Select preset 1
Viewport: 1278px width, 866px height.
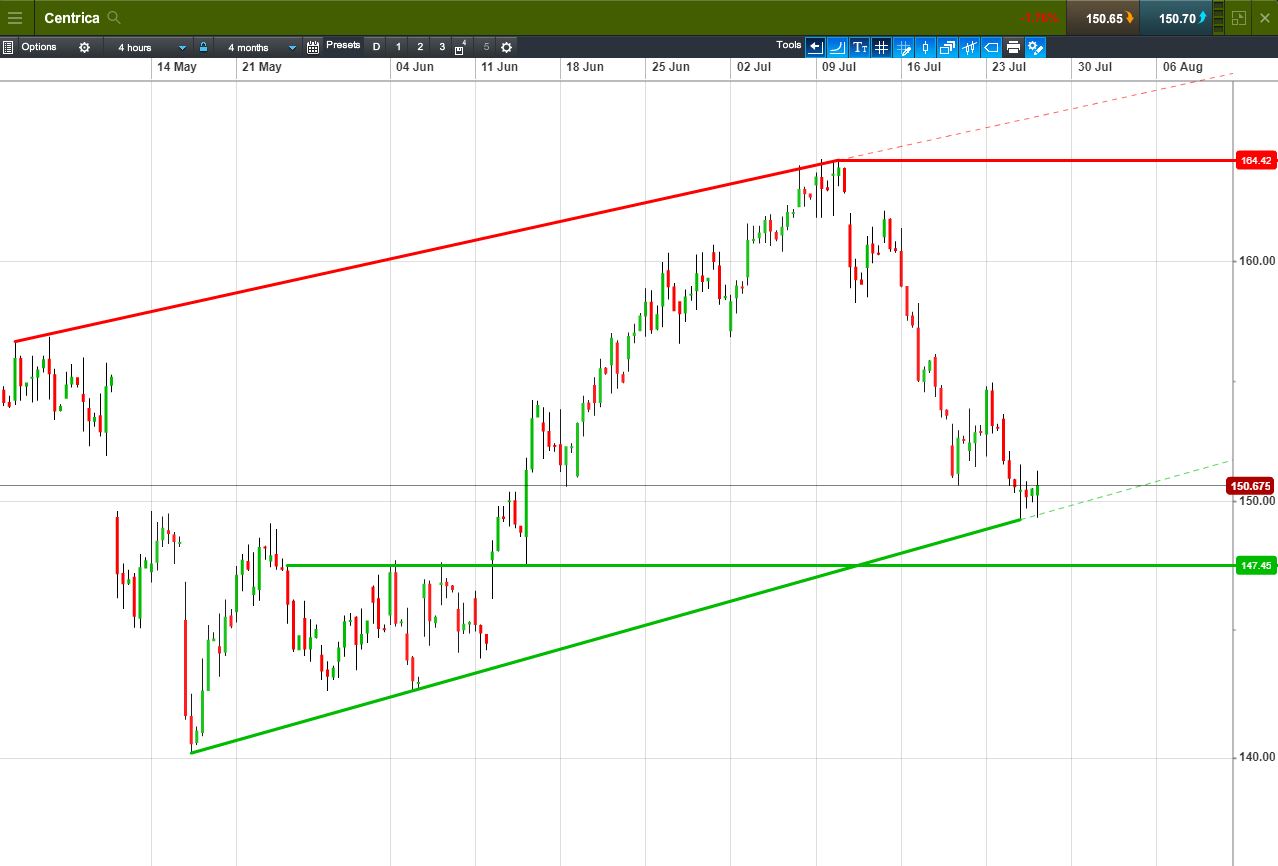[x=398, y=47]
